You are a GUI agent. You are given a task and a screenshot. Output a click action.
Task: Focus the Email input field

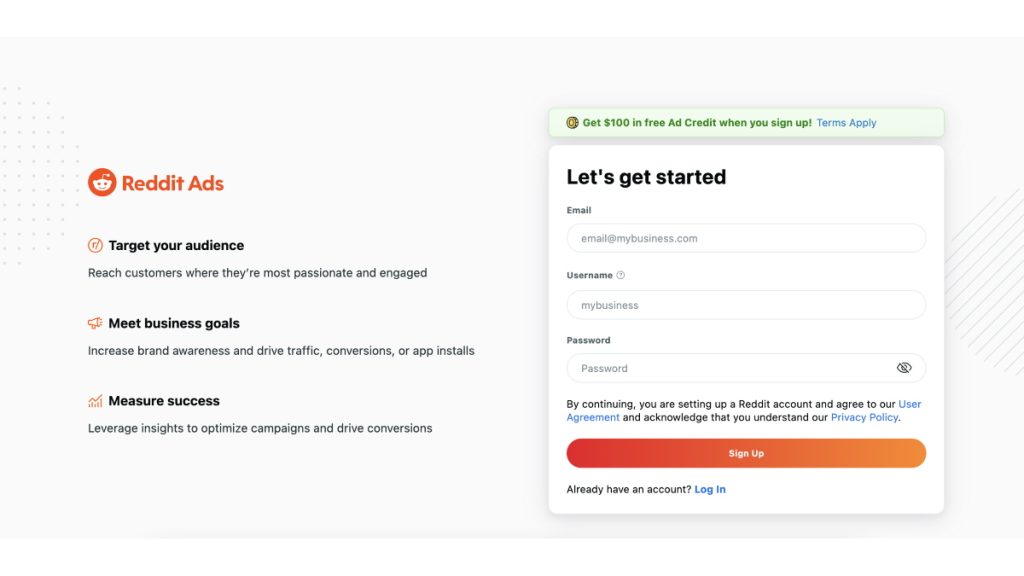[745, 239]
